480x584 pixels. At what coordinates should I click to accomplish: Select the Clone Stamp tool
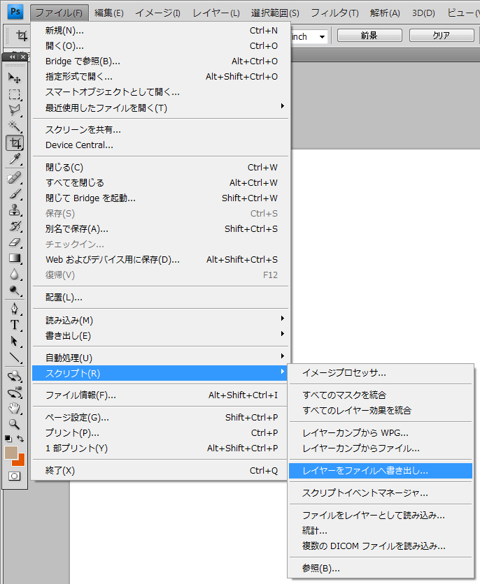tap(15, 210)
